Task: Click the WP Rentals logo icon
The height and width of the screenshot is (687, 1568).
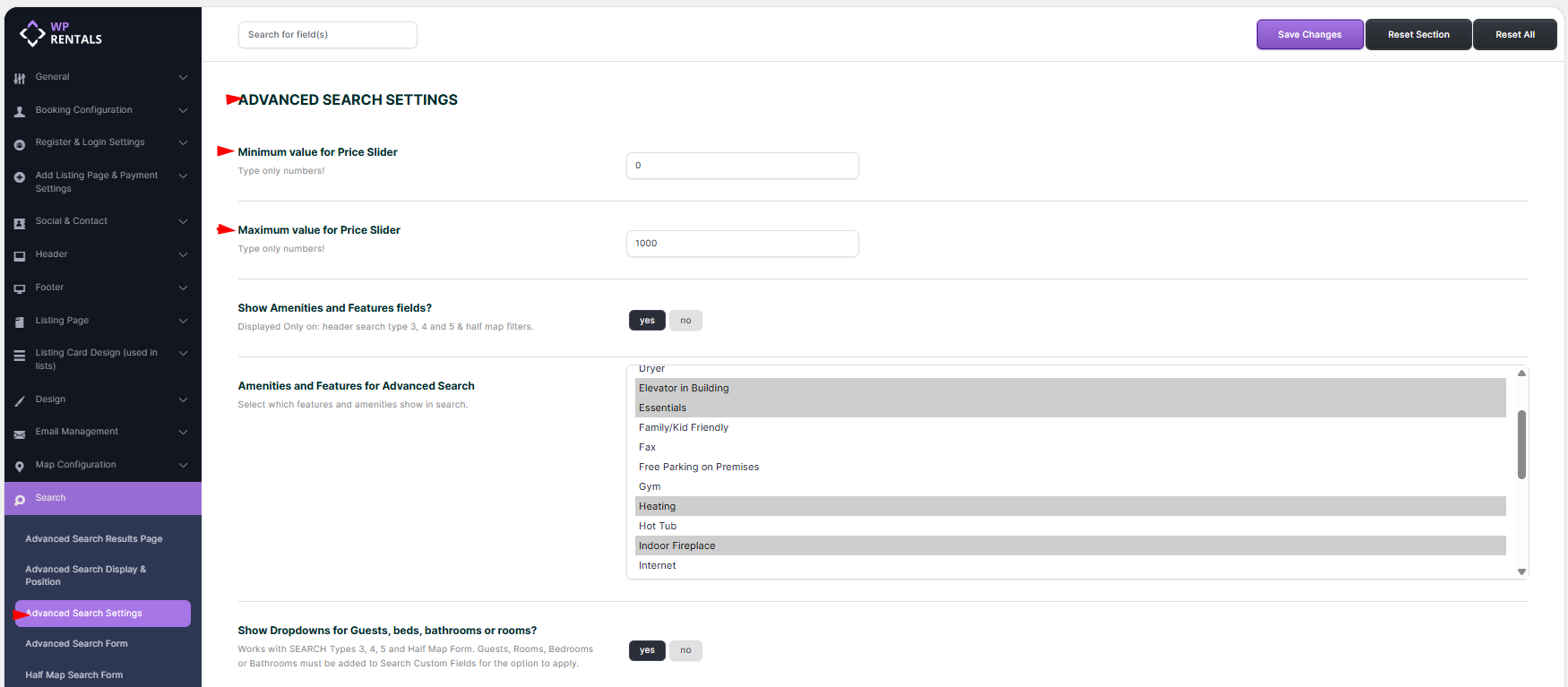Action: pyautogui.click(x=32, y=33)
